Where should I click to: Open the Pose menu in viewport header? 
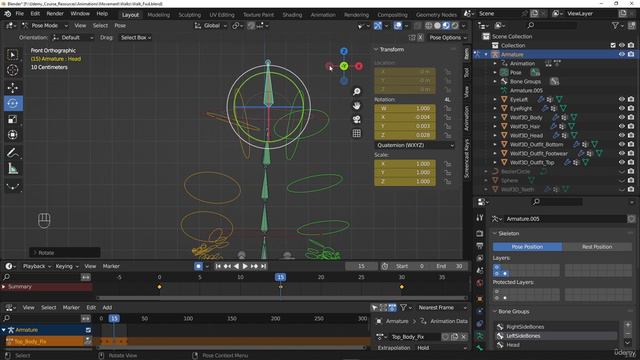(120, 25)
